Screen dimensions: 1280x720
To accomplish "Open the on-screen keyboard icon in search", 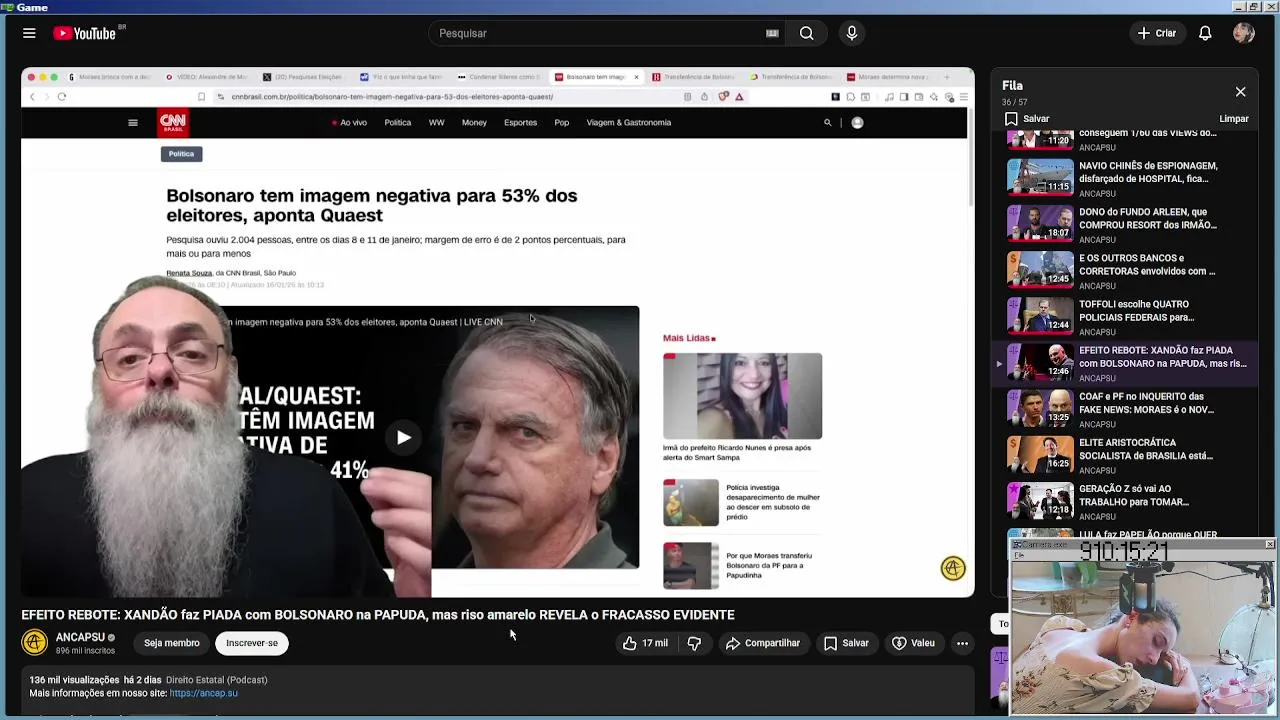I will pyautogui.click(x=772, y=33).
